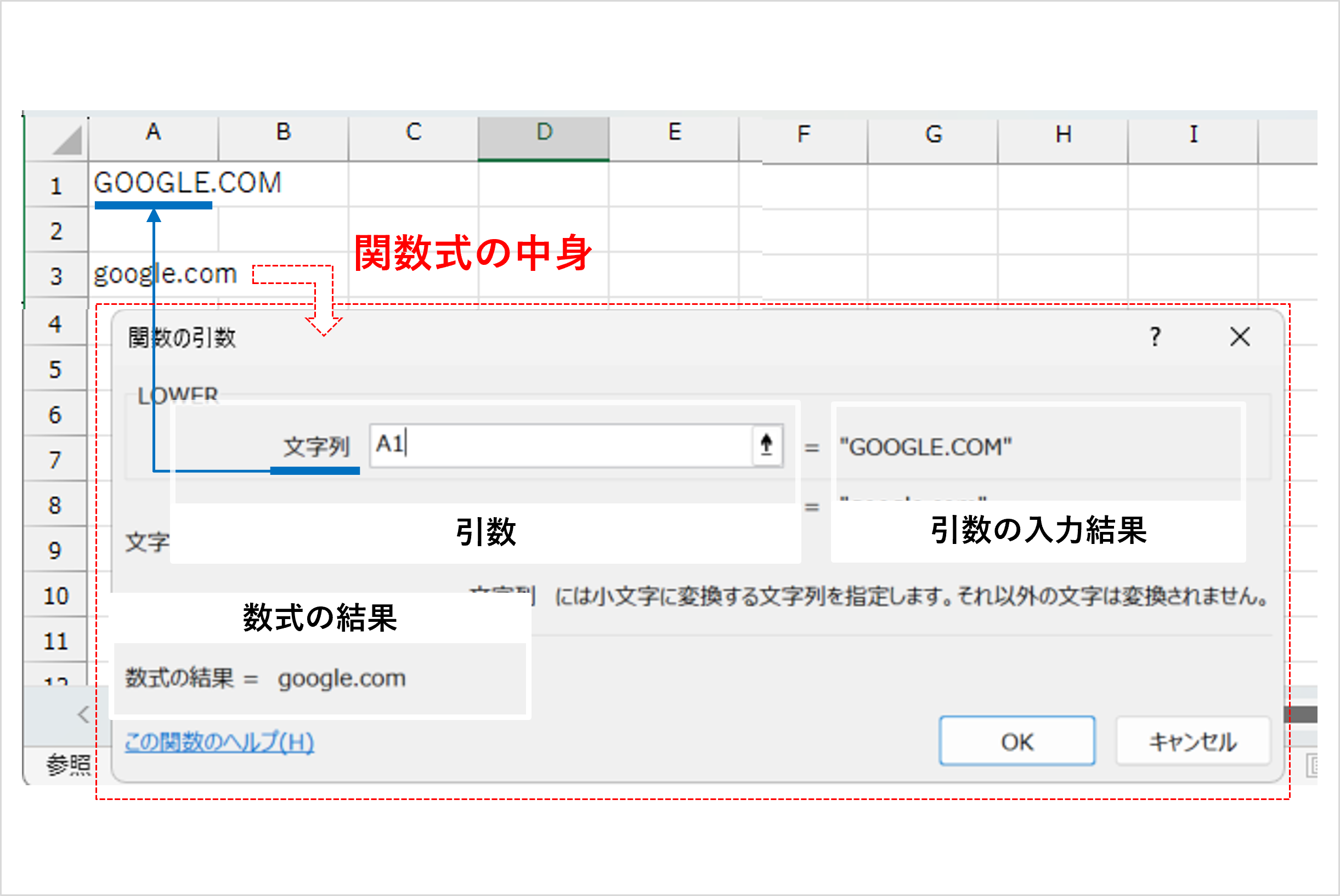Close the 関数の引数 dialog with the X
Screen dimensions: 1340x896
[1240, 338]
